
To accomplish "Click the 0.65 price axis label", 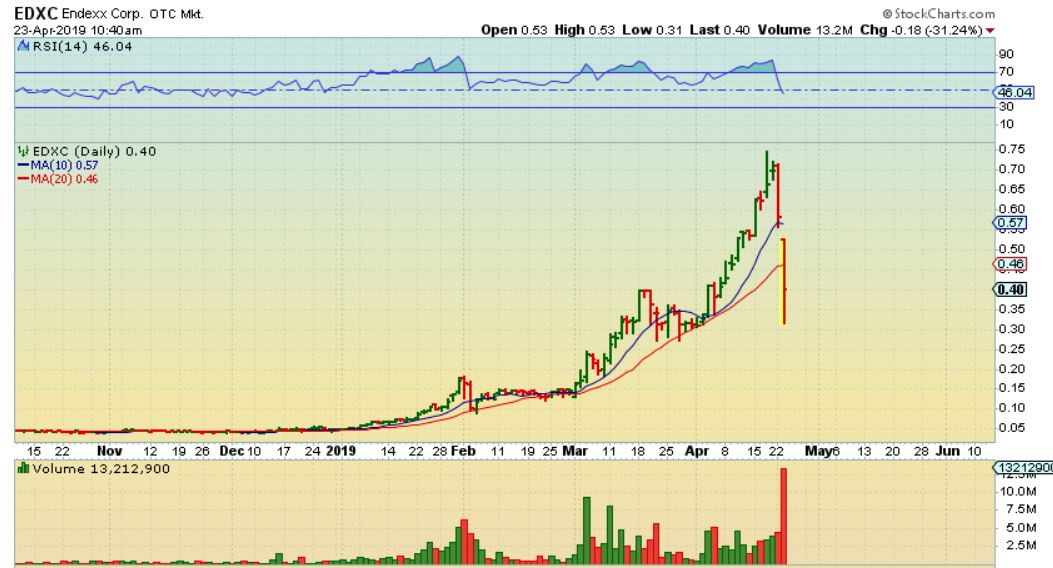I will tap(1011, 189).
